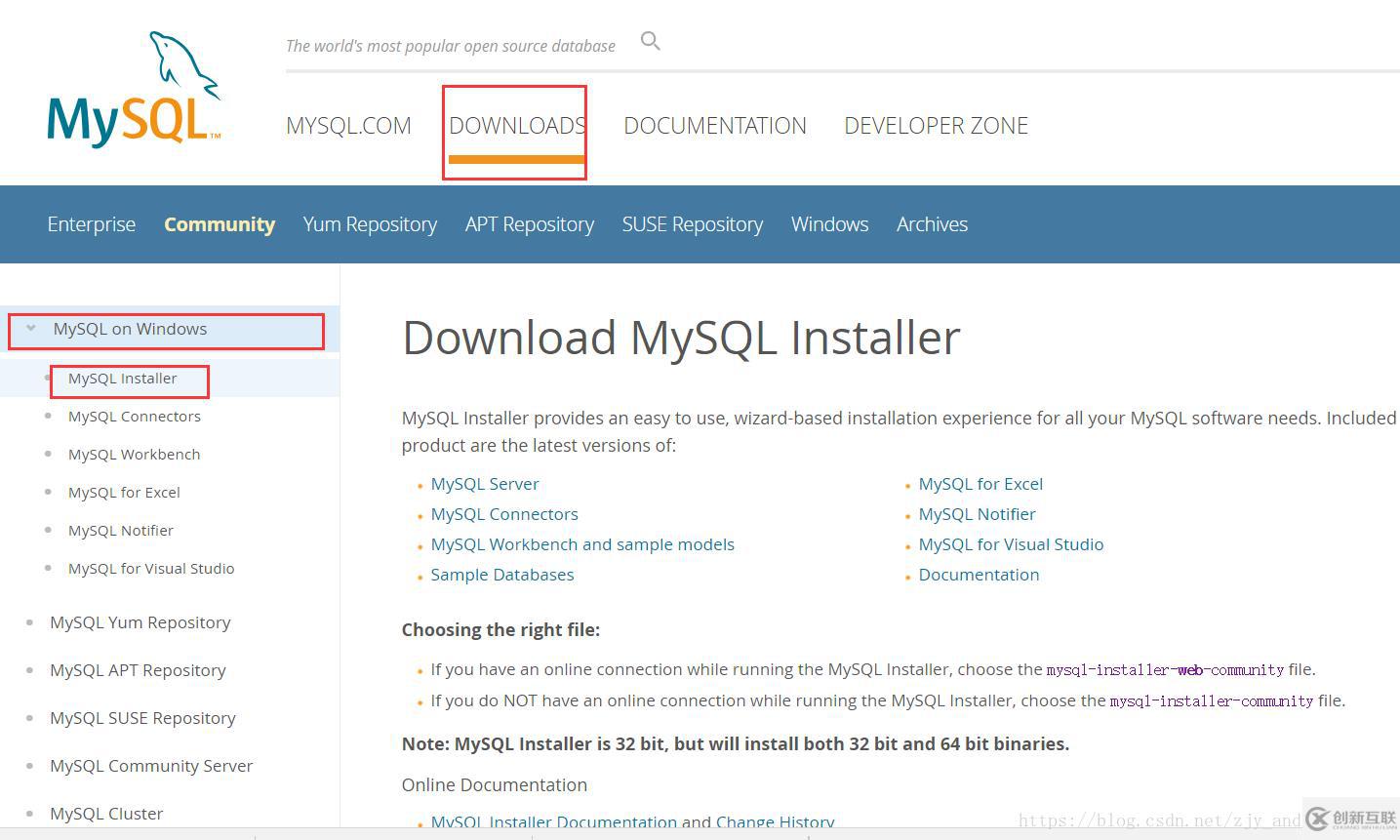Open the Sample Databases link
1400x840 pixels.
[502, 575]
